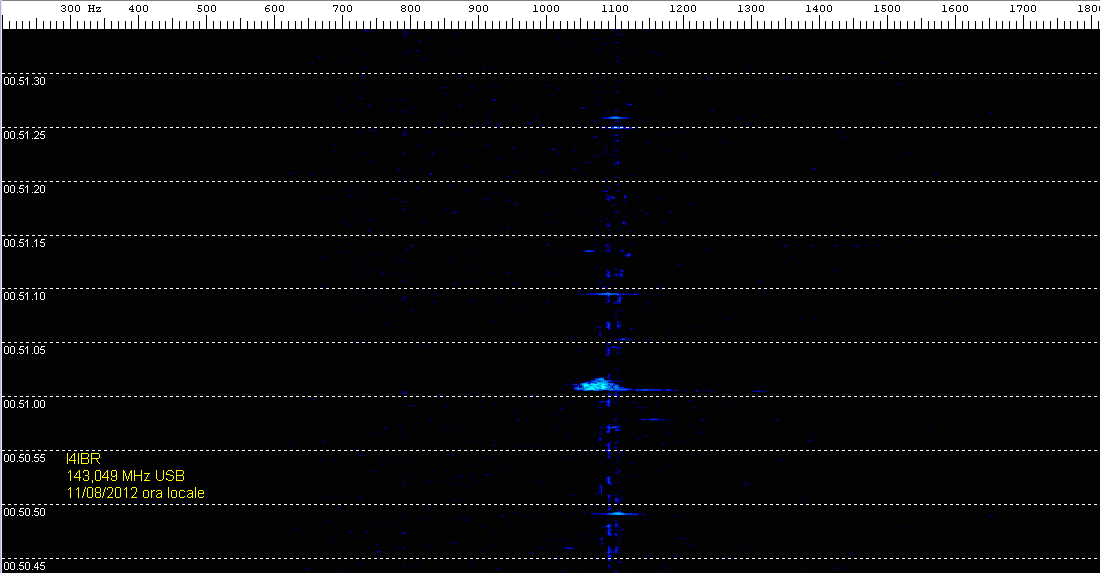This screenshot has height=573, width=1100.
Task: Select the 00.51.15 time marker
Action: click(25, 243)
